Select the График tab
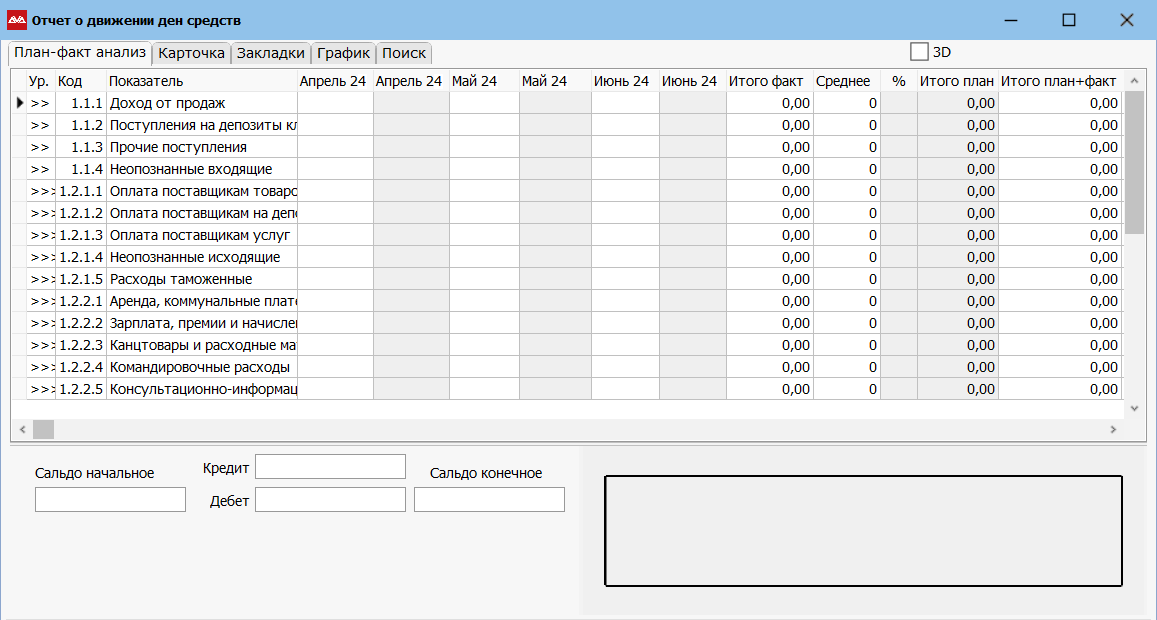1157x620 pixels. click(x=344, y=53)
